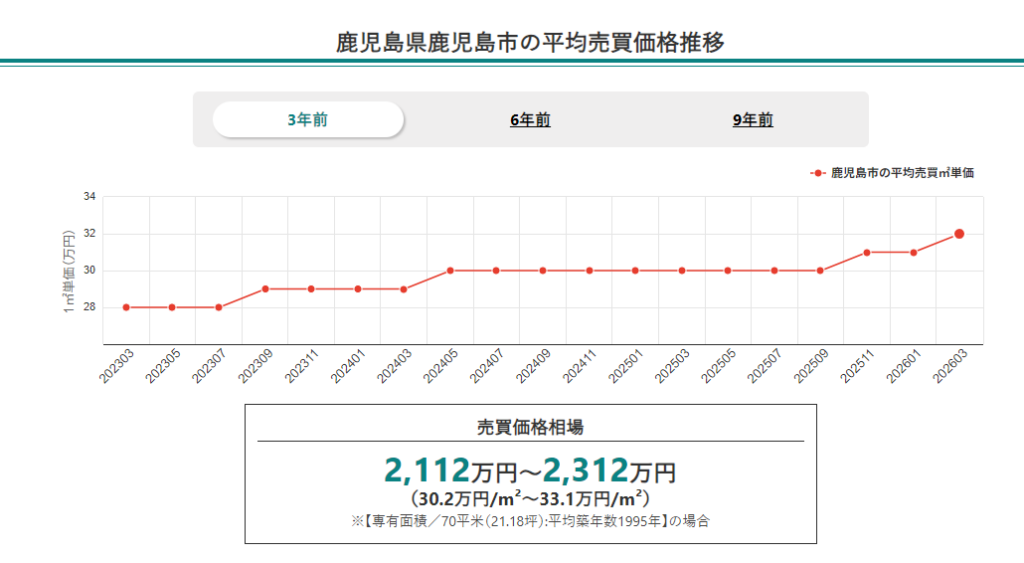Click the data point for 202401

coord(358,289)
